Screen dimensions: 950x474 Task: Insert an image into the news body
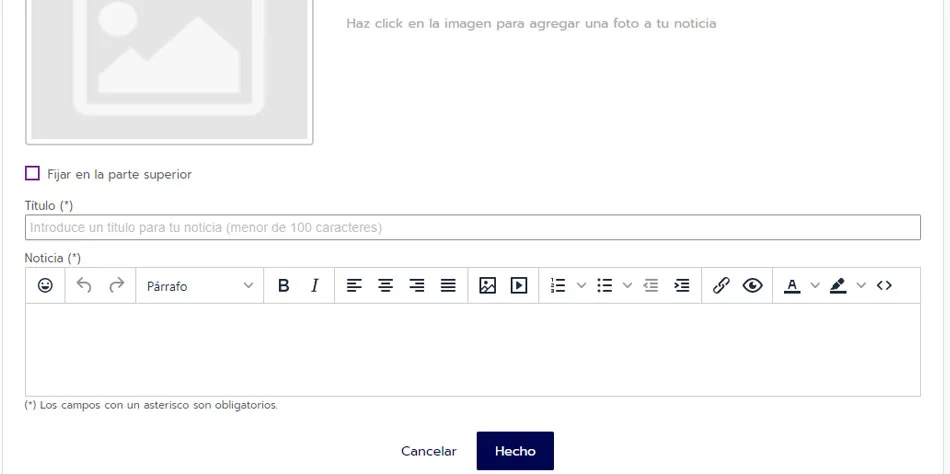point(487,286)
